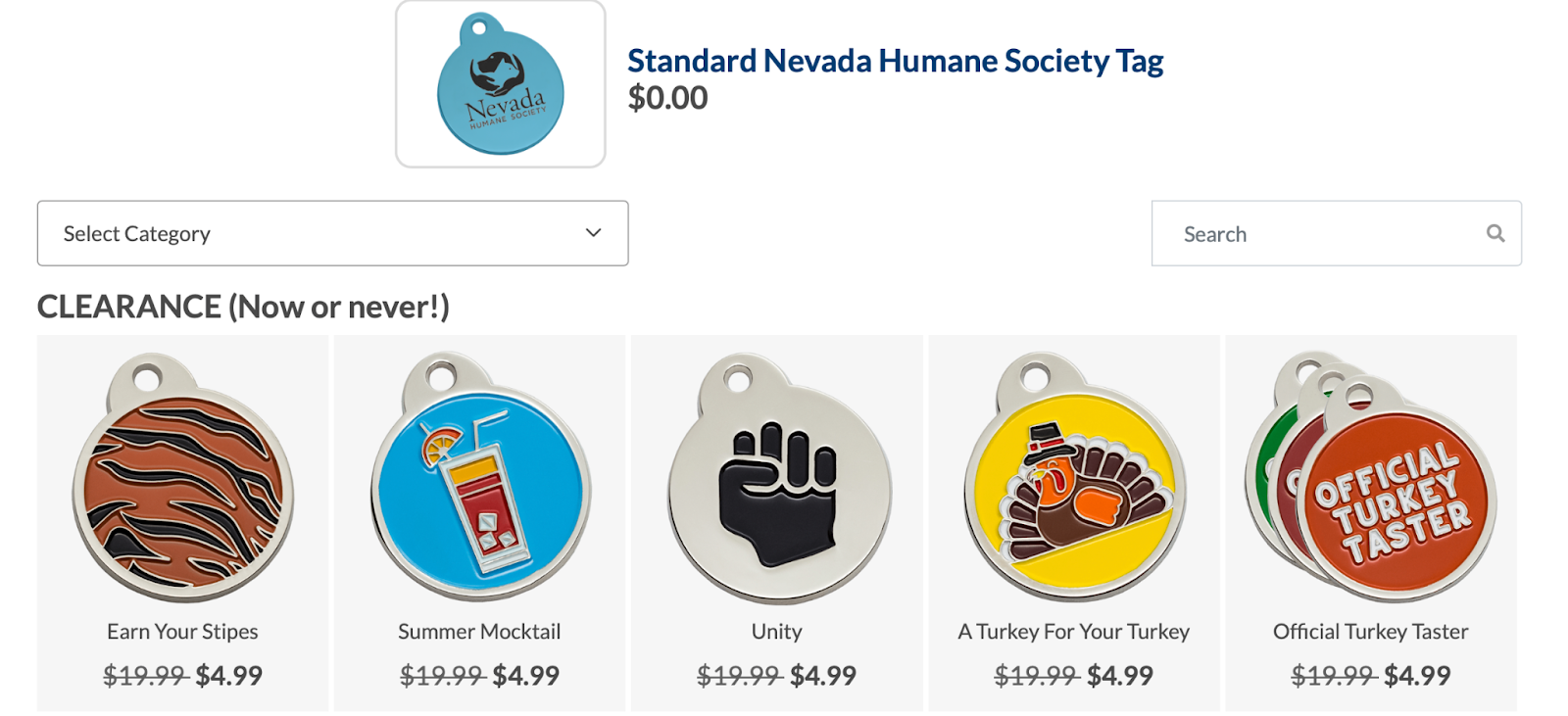This screenshot has height=716, width=1568.
Task: Open the A Turkey For Your Turkey title
Action: [1074, 632]
